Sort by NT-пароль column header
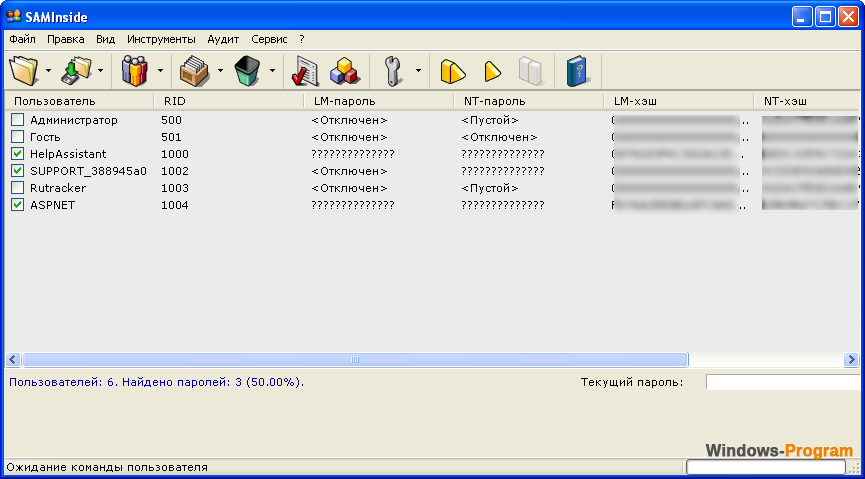The image size is (865, 479). coord(529,101)
